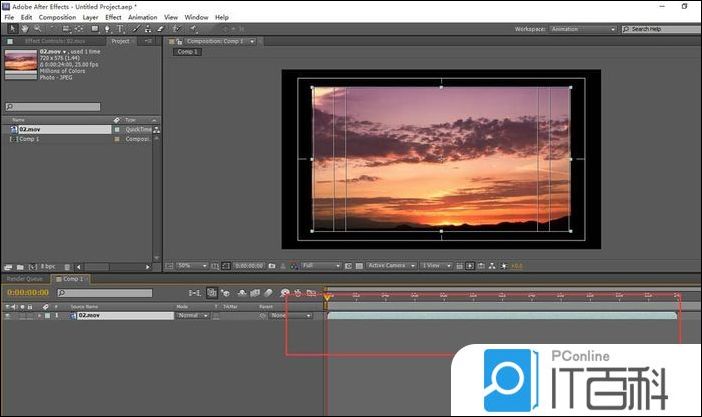
Task: Select the Zoom magnifier tool
Action: coord(37,29)
